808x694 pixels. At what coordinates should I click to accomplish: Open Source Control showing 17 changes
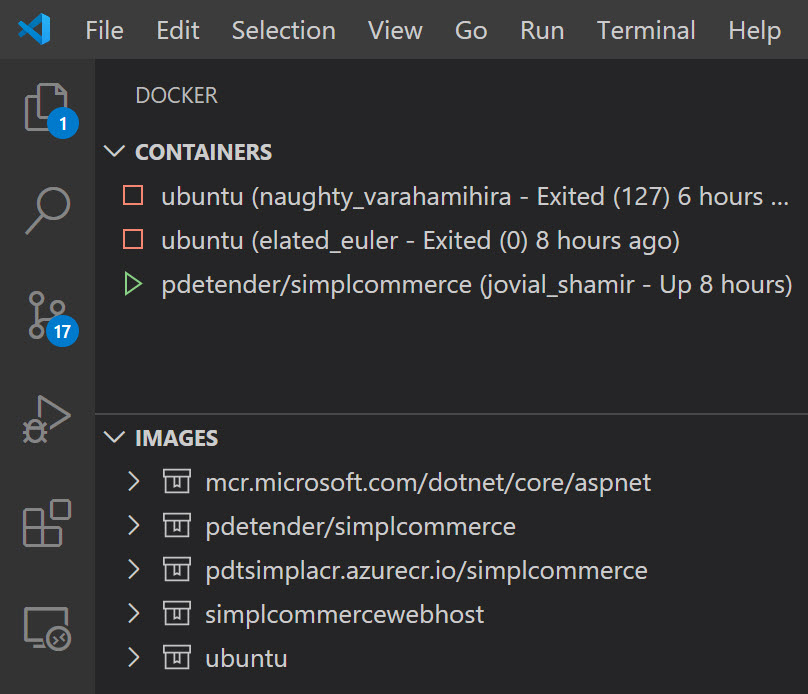click(x=46, y=312)
